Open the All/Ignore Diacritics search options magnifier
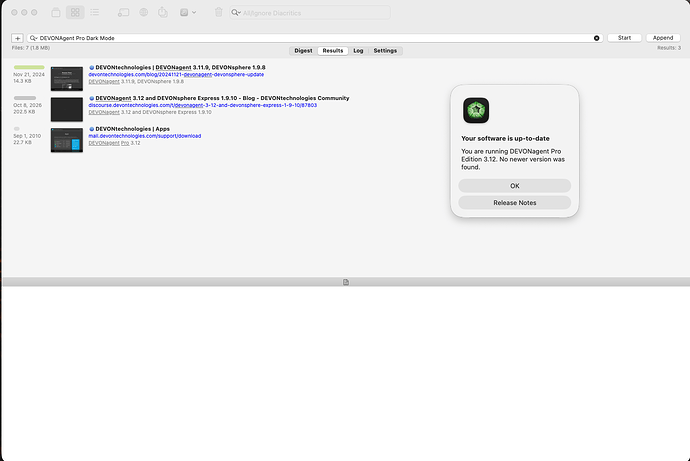The width and height of the screenshot is (690, 461). (236, 13)
